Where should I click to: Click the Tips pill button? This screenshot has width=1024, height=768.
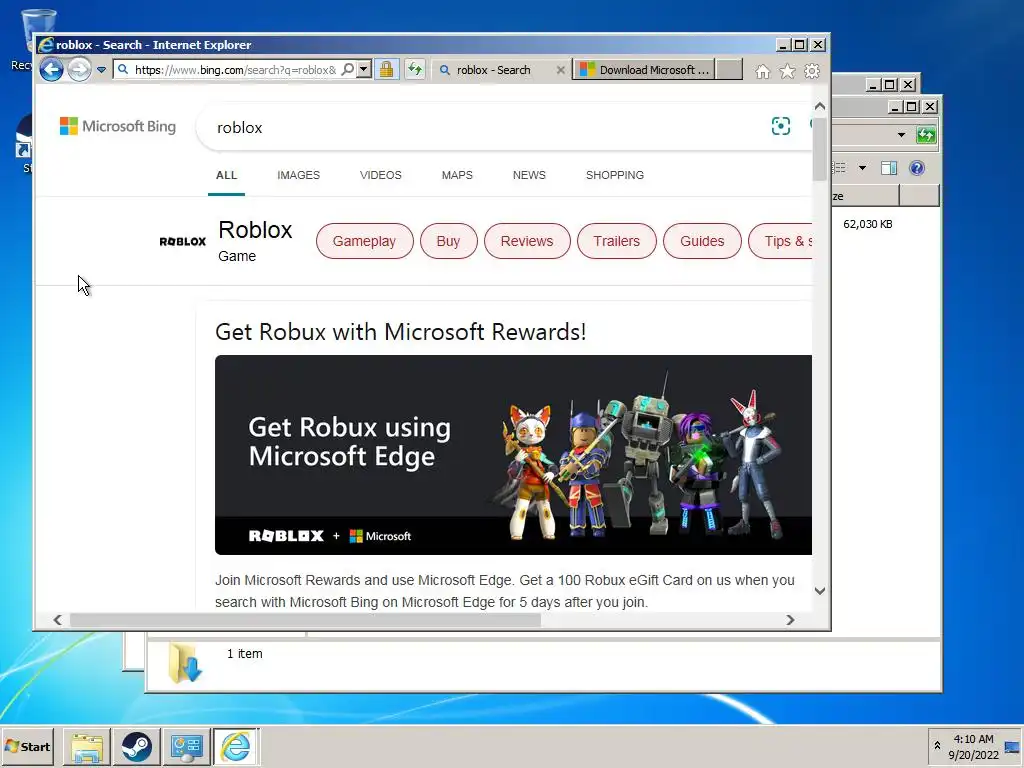click(x=780, y=241)
